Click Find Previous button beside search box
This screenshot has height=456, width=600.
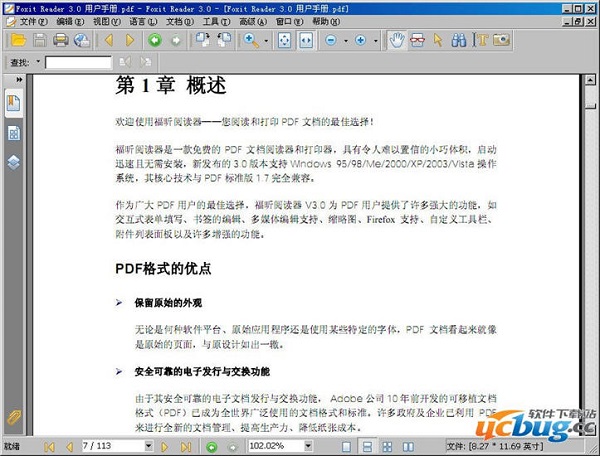coord(125,62)
